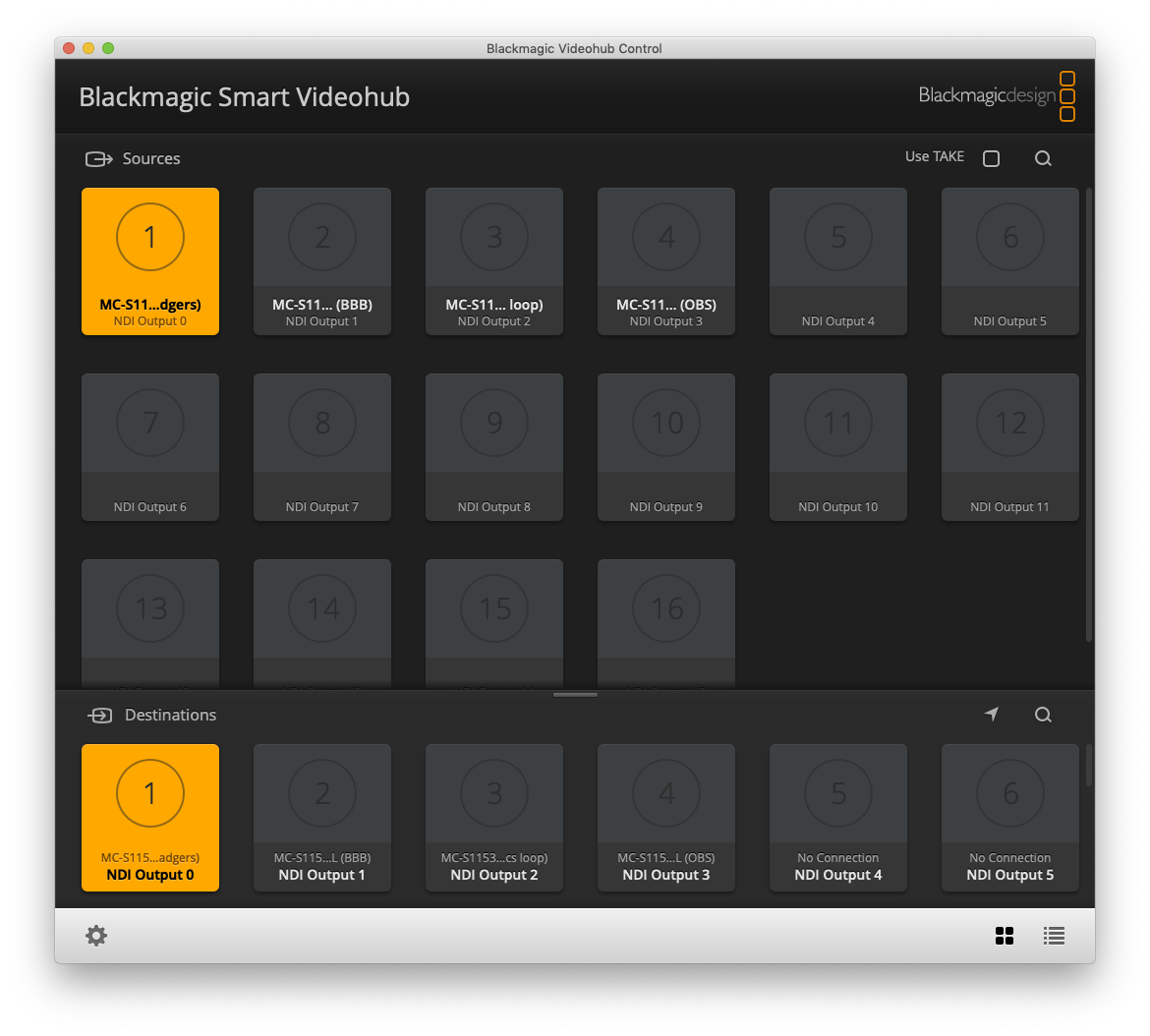Screen dimensions: 1150x1036
Task: Click the Blackmagicdesign logo
Action: [997, 96]
